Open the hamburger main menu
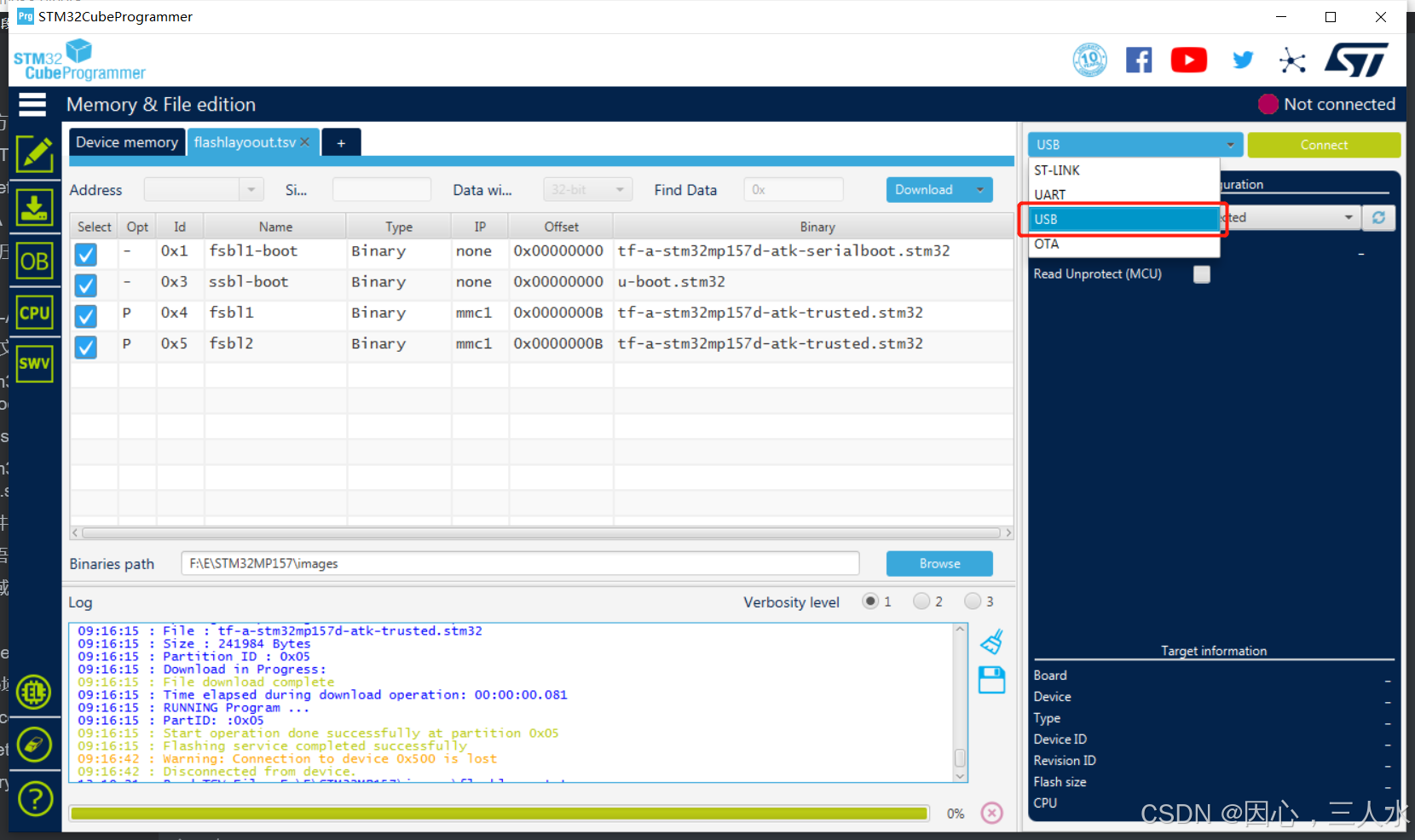The image size is (1415, 840). pyautogui.click(x=32, y=104)
